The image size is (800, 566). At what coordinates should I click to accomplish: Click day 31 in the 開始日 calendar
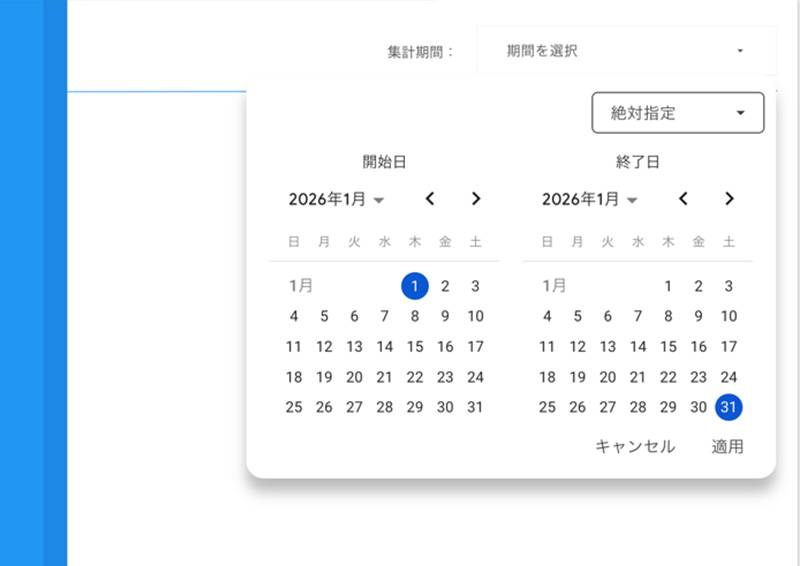click(476, 407)
